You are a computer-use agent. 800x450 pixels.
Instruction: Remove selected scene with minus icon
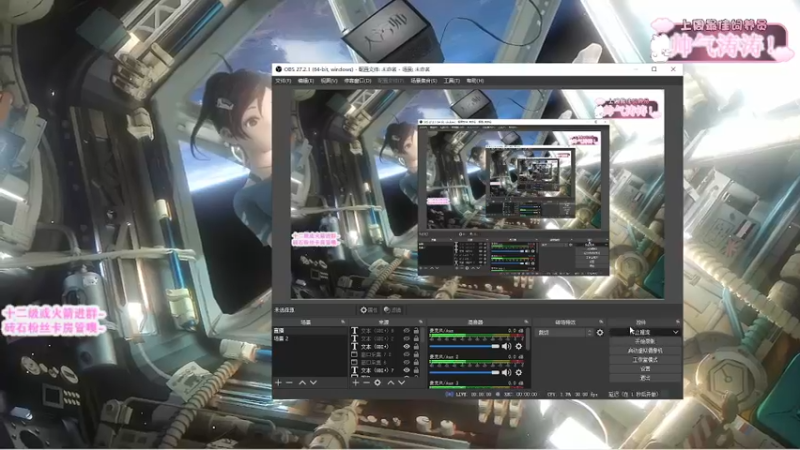[x=289, y=382]
